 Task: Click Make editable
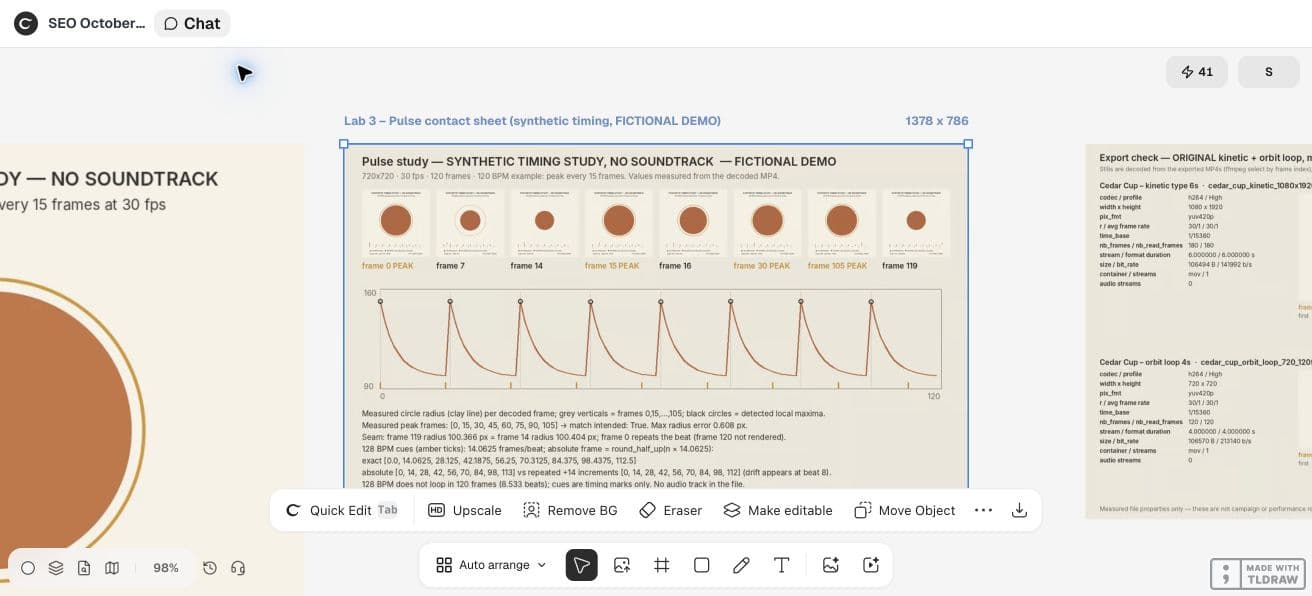tap(778, 510)
